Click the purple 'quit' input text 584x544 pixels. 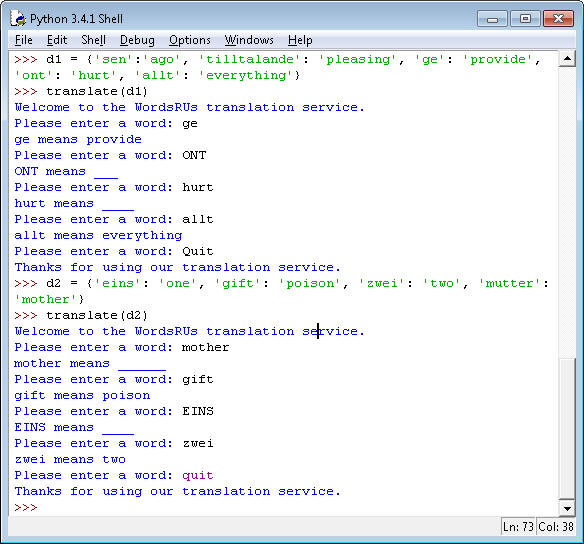click(198, 475)
